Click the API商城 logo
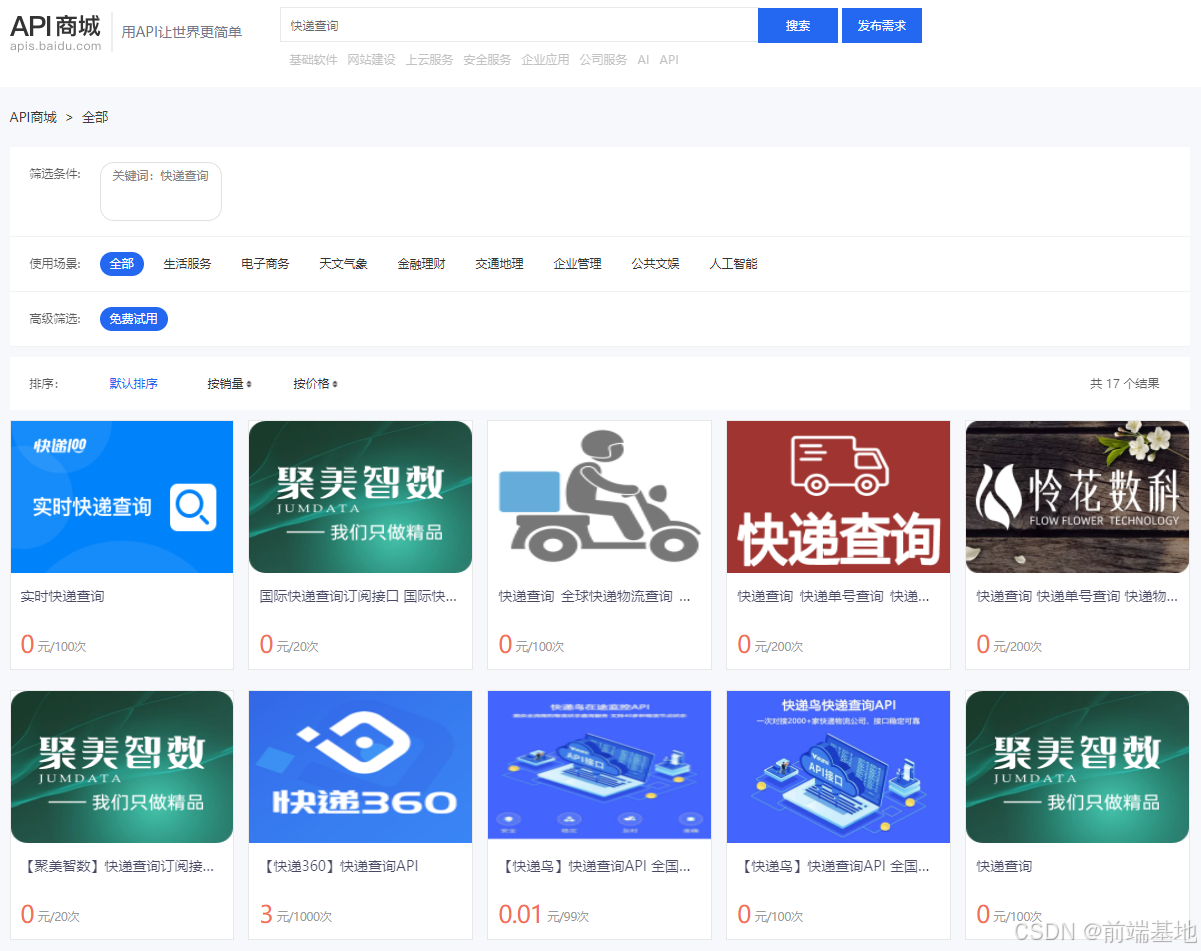The image size is (1201, 951). pos(56,32)
